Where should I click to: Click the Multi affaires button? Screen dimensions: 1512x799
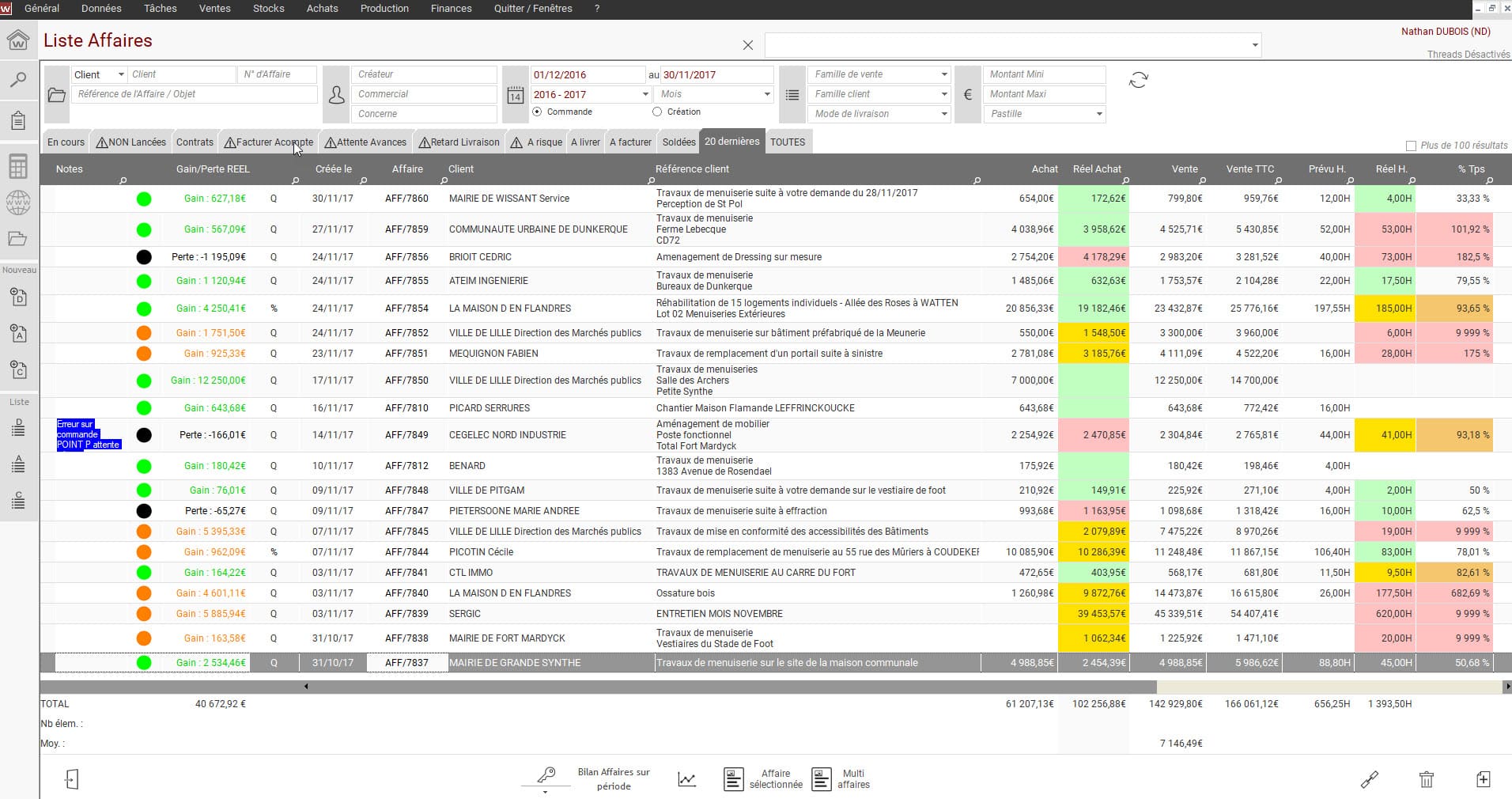841,779
